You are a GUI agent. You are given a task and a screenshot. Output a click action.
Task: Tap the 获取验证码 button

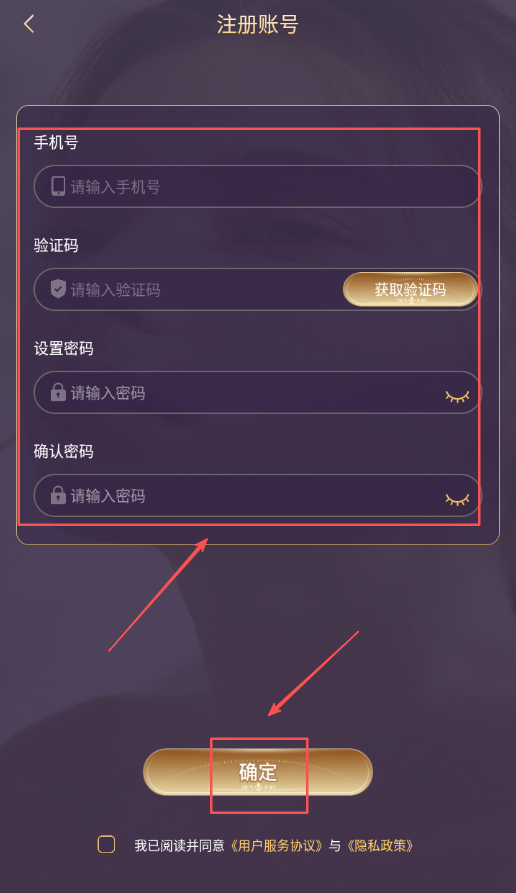pos(410,289)
